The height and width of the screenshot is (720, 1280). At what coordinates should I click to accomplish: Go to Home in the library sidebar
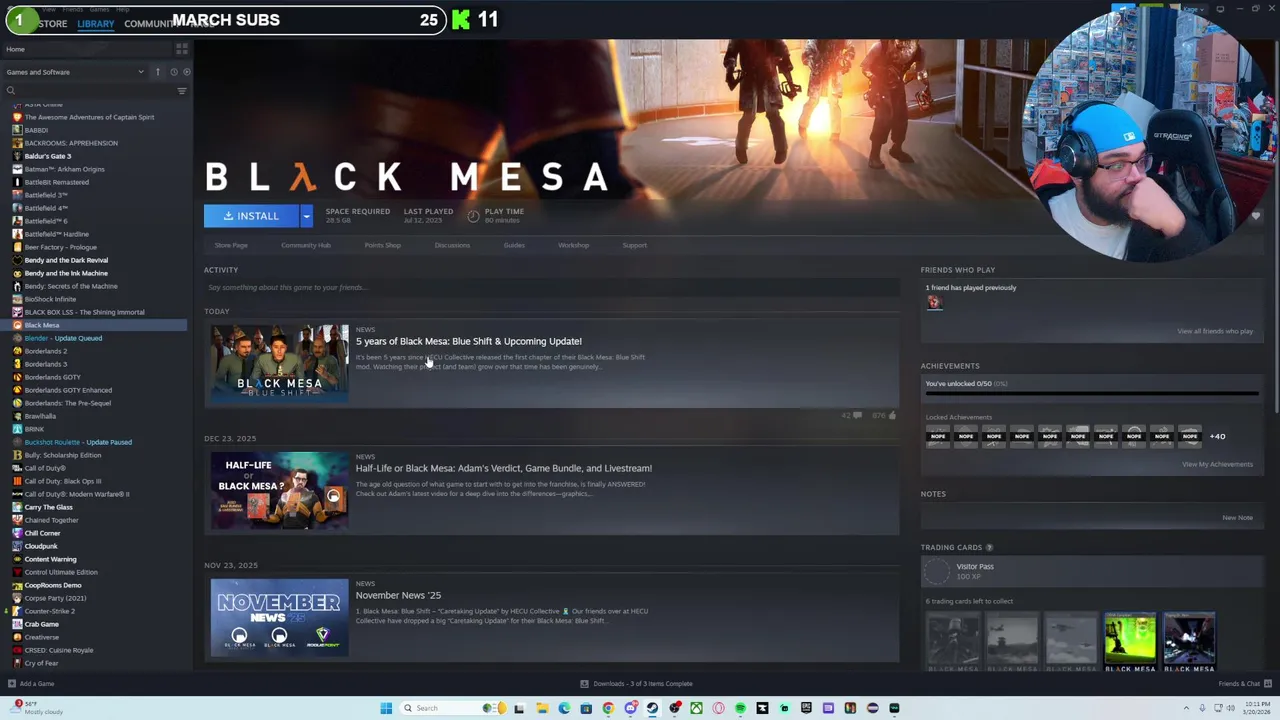click(16, 49)
